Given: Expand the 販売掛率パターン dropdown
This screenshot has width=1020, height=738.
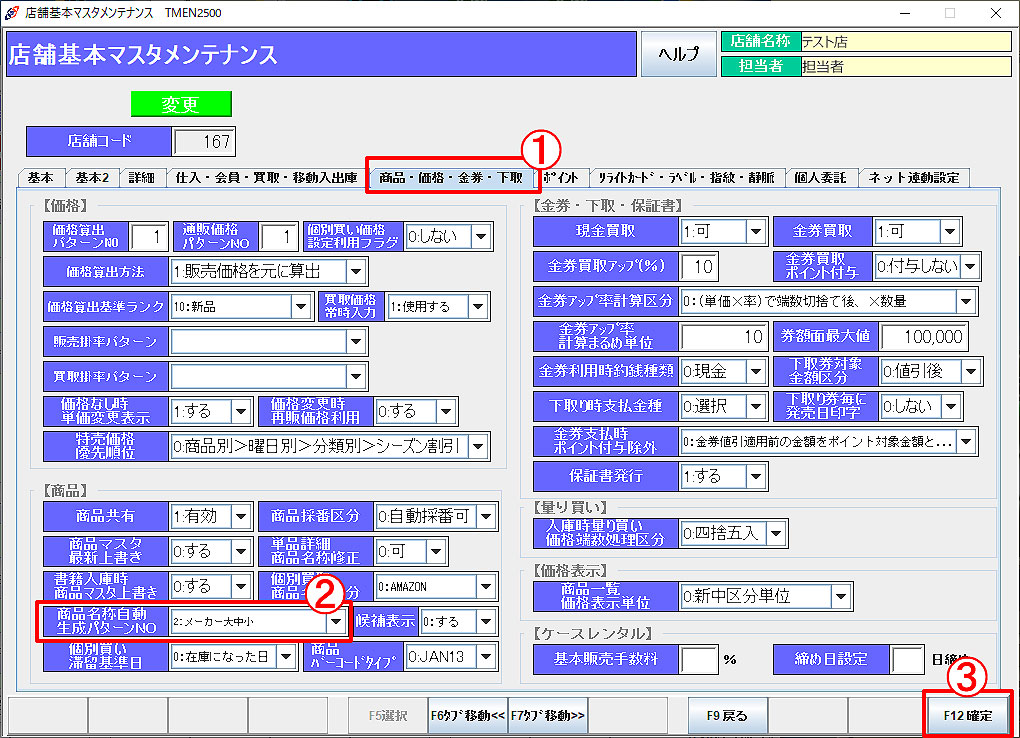Looking at the screenshot, I should 357,342.
